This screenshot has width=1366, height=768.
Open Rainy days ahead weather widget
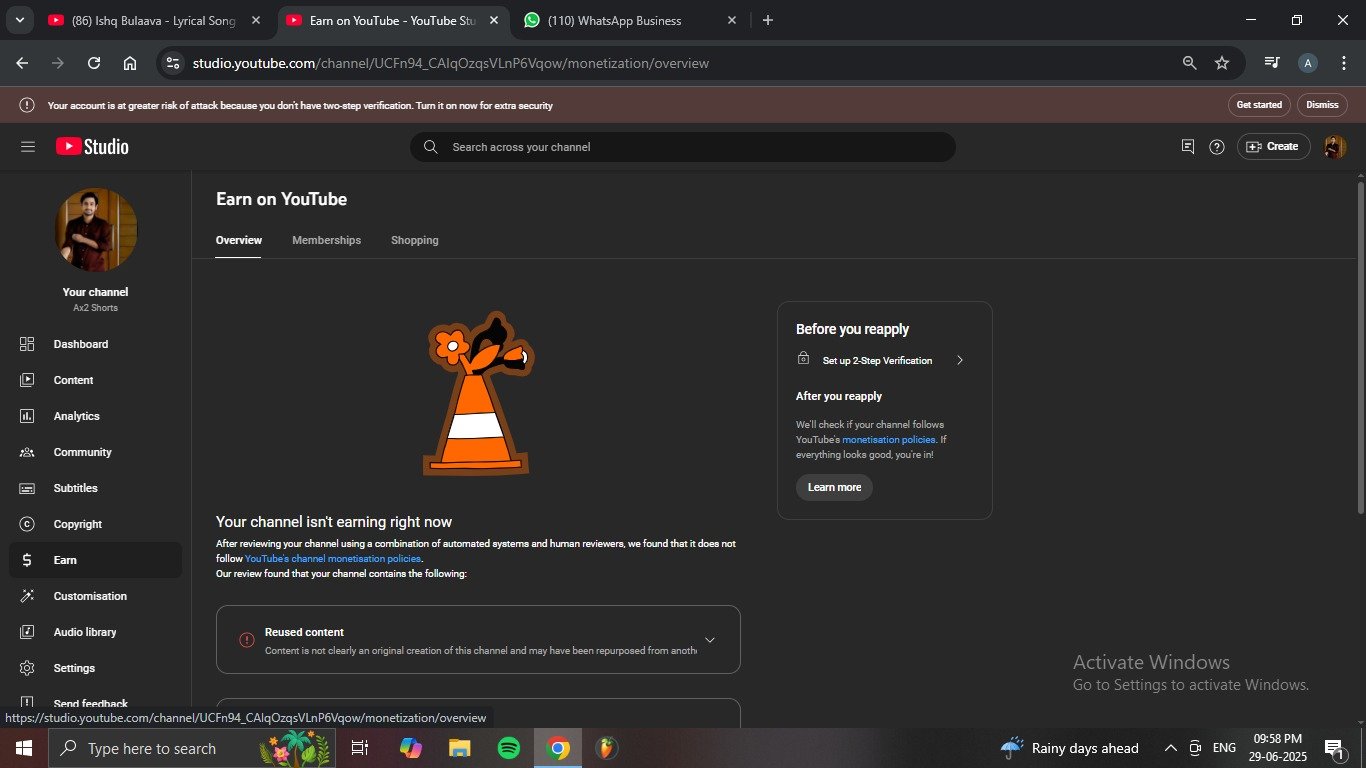[1069, 748]
